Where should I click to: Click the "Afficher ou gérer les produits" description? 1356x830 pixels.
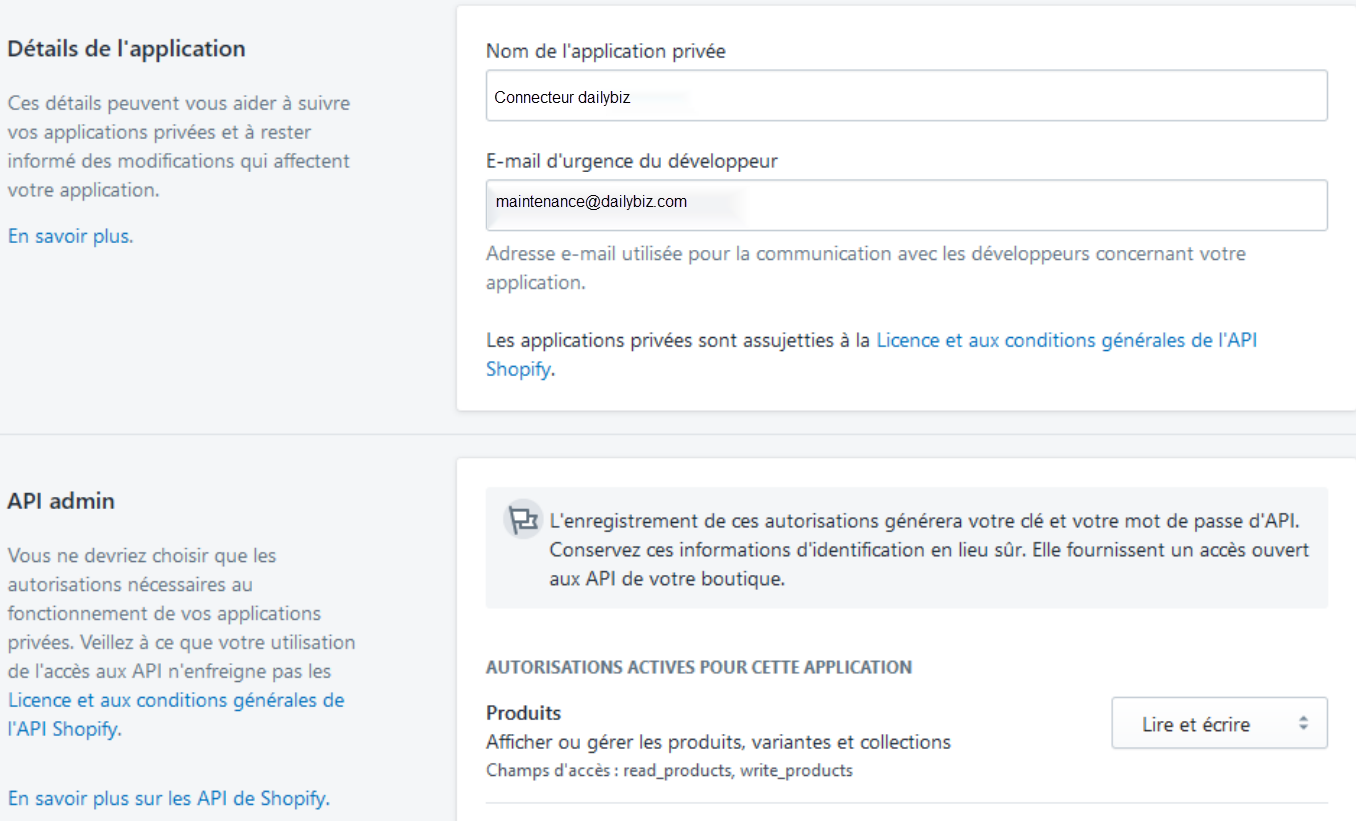pos(718,742)
